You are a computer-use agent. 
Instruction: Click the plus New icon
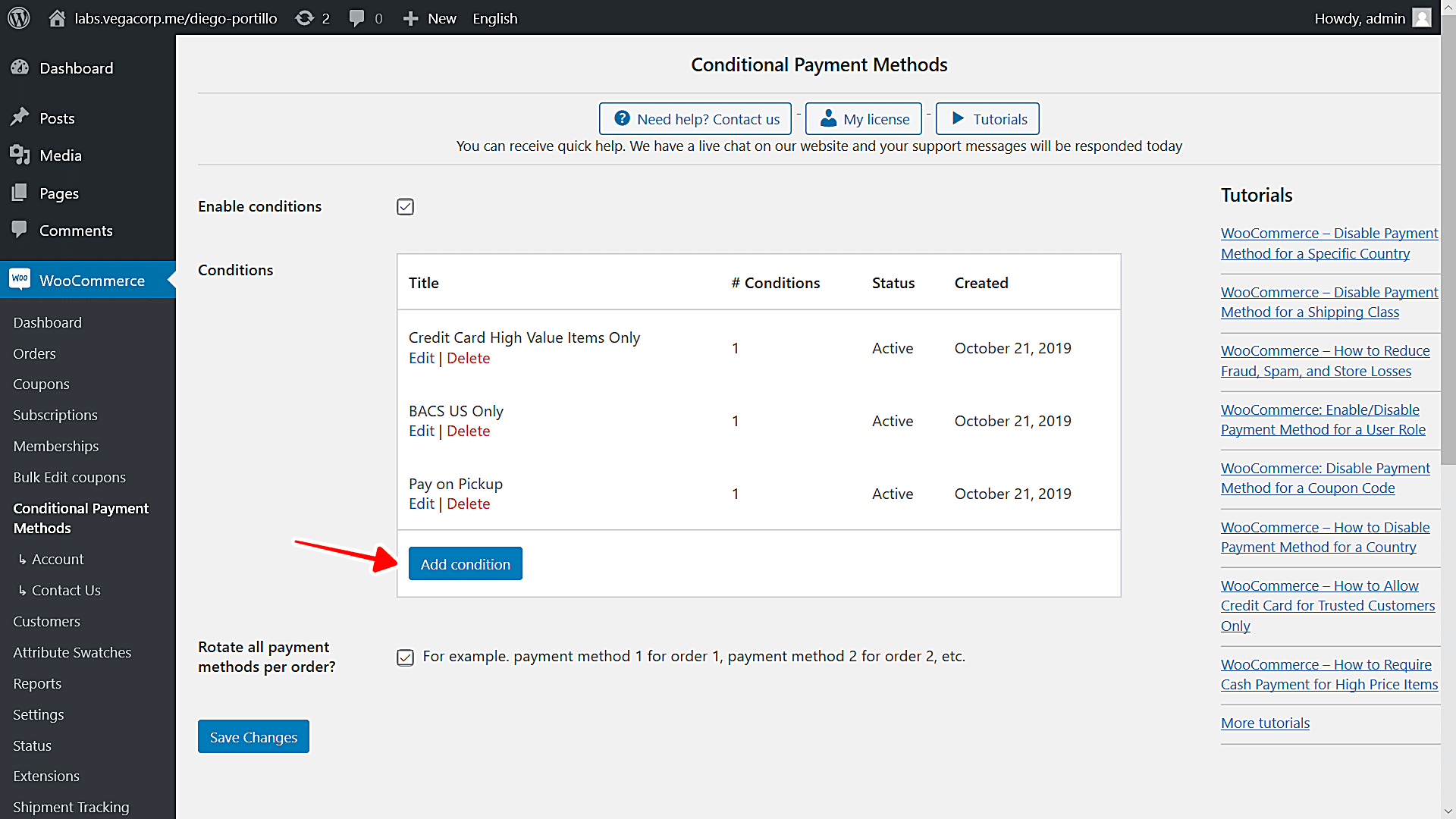point(410,18)
